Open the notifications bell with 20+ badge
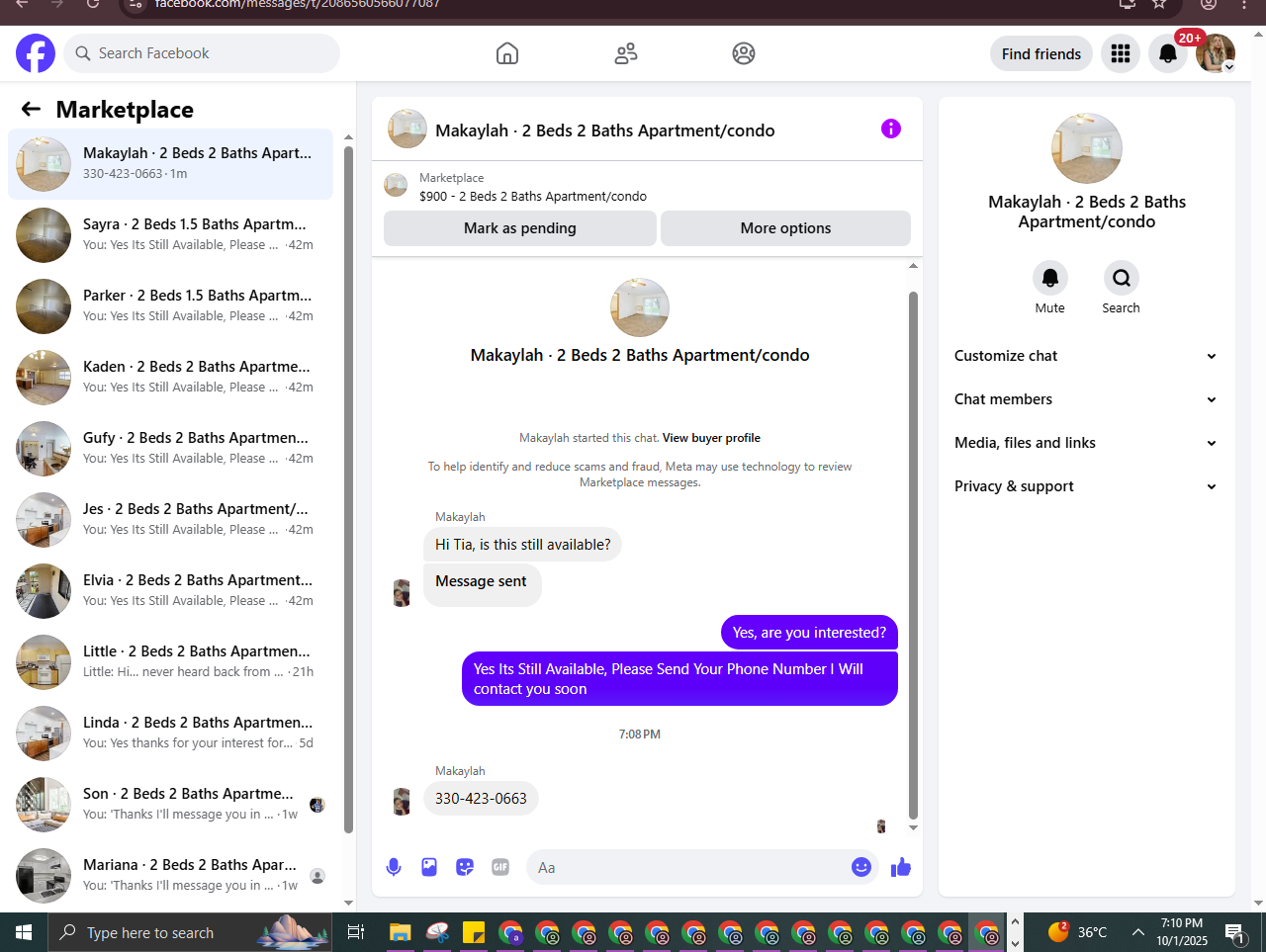Image resolution: width=1266 pixels, height=952 pixels. (x=1168, y=53)
